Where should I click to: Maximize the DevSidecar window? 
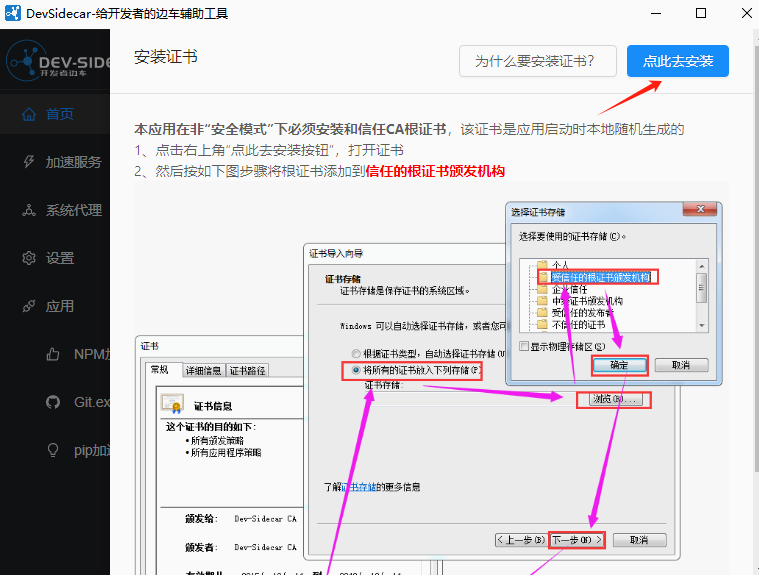tap(701, 14)
